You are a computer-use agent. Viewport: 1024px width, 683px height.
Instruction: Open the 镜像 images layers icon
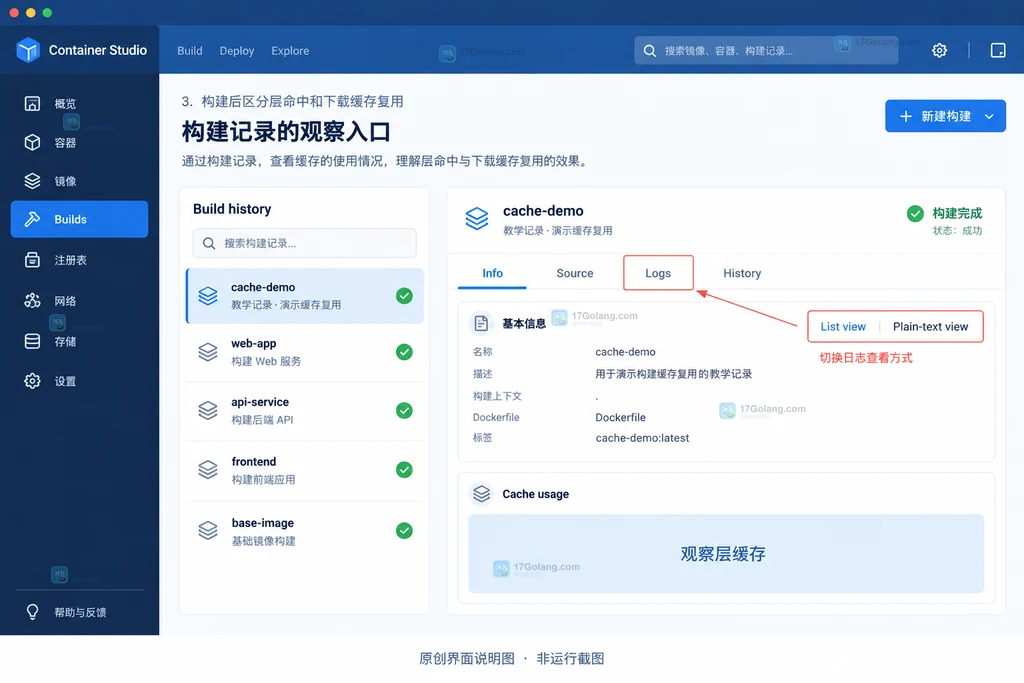[32, 181]
